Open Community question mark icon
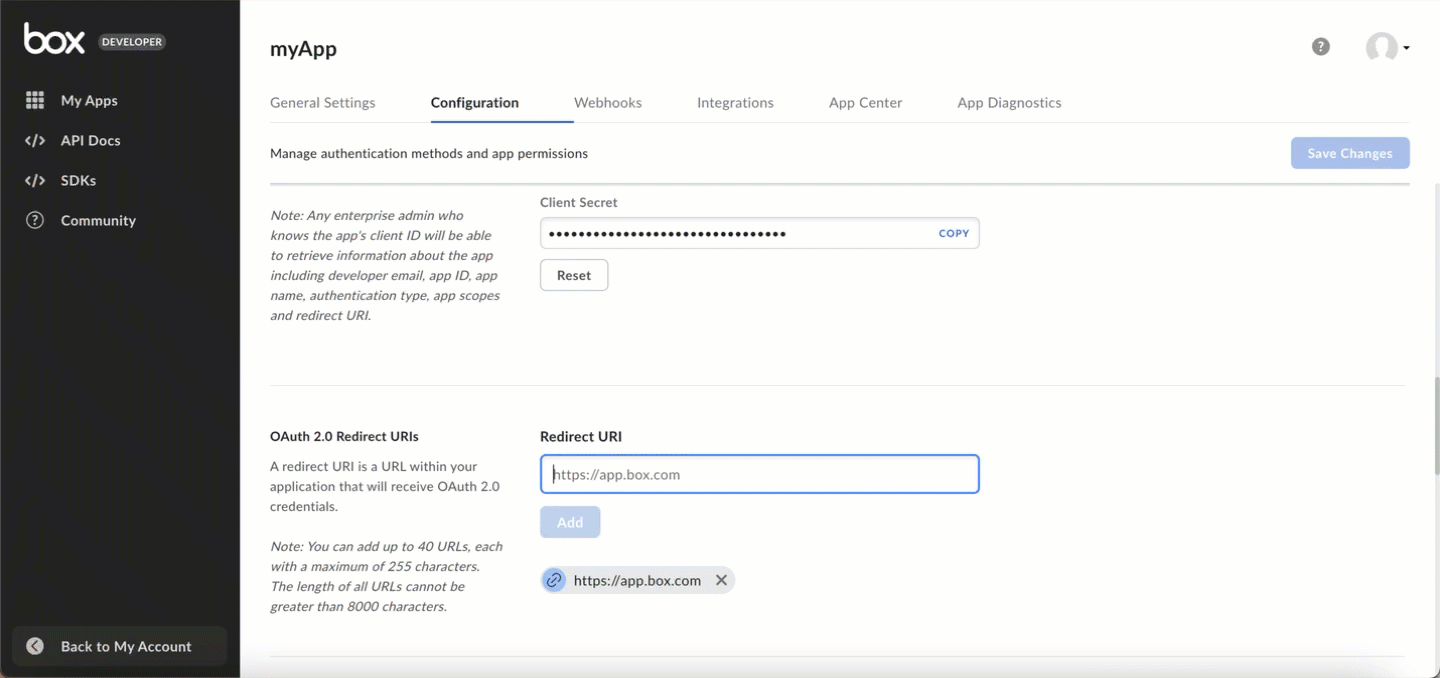The image size is (1440, 678). pos(35,220)
